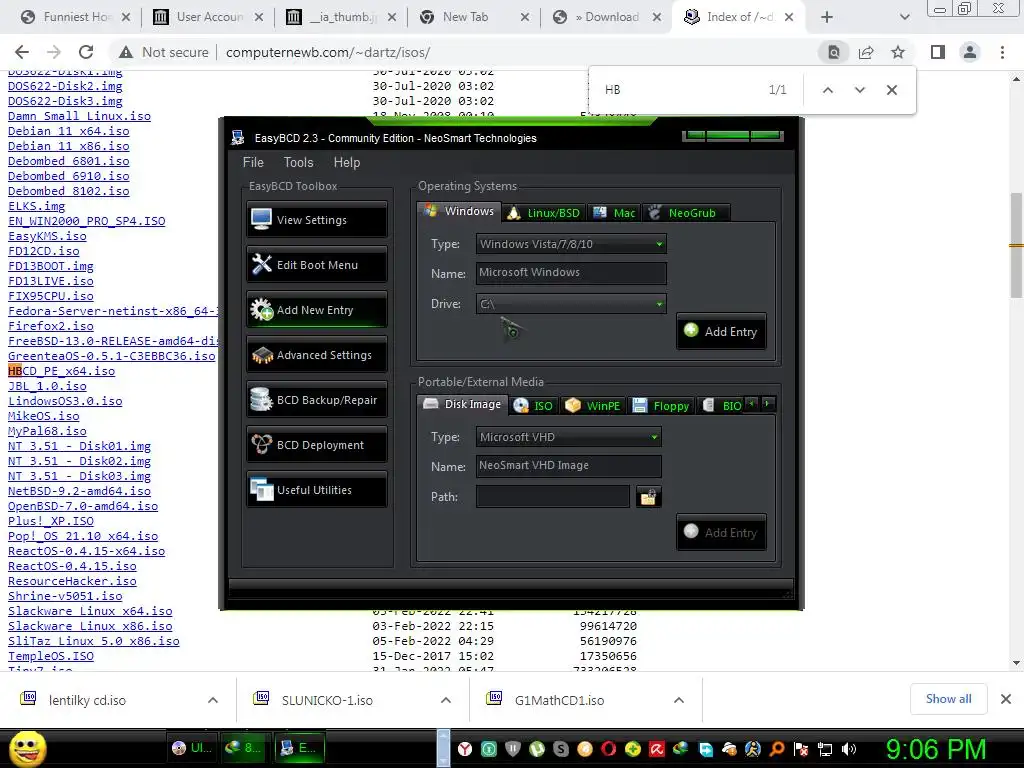Open the Not secure warning icon

(125, 52)
